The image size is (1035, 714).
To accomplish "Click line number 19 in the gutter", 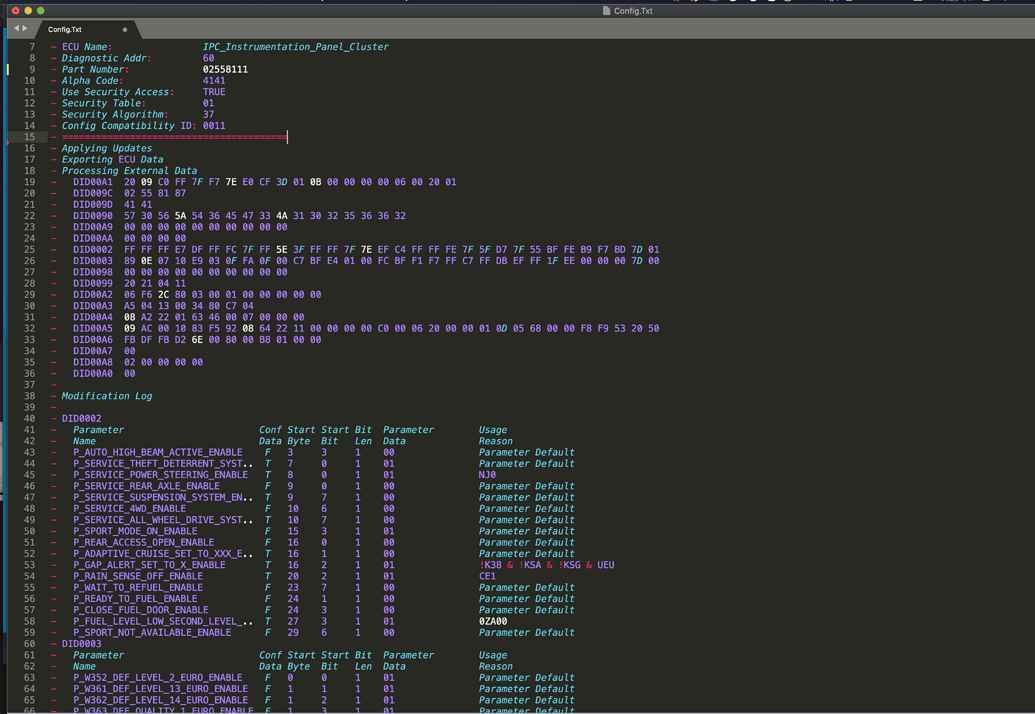I will pyautogui.click(x=29, y=182).
